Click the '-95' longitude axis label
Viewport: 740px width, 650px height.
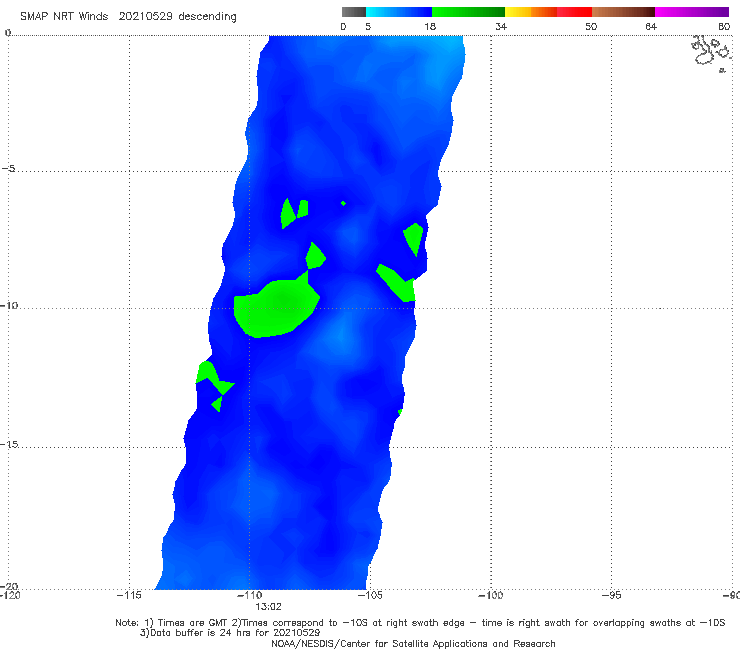pyautogui.click(x=612, y=595)
